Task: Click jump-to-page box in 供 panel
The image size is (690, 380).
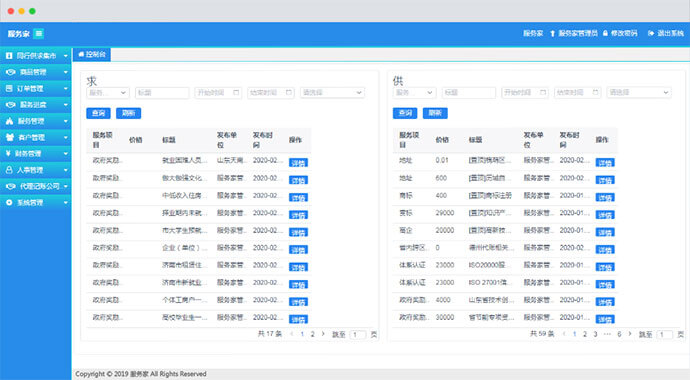Action: point(664,335)
